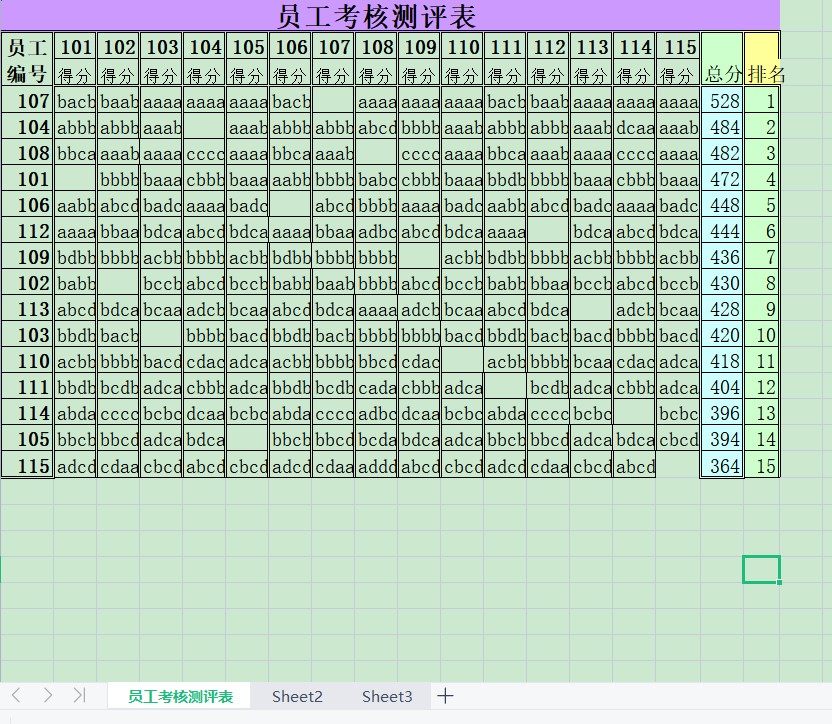832x724 pixels.
Task: Click the next sheet arrow icon
Action: (46, 696)
